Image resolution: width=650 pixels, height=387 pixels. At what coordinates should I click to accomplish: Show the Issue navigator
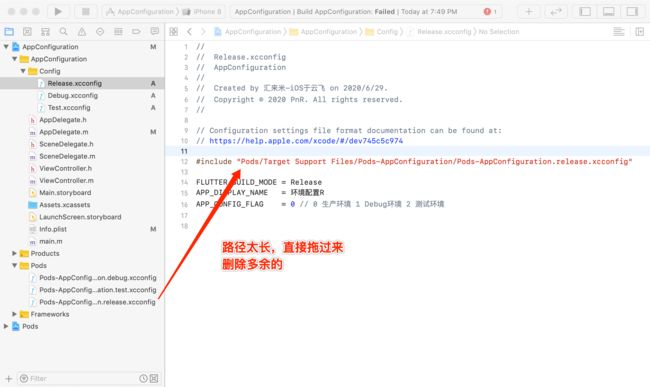click(x=82, y=31)
